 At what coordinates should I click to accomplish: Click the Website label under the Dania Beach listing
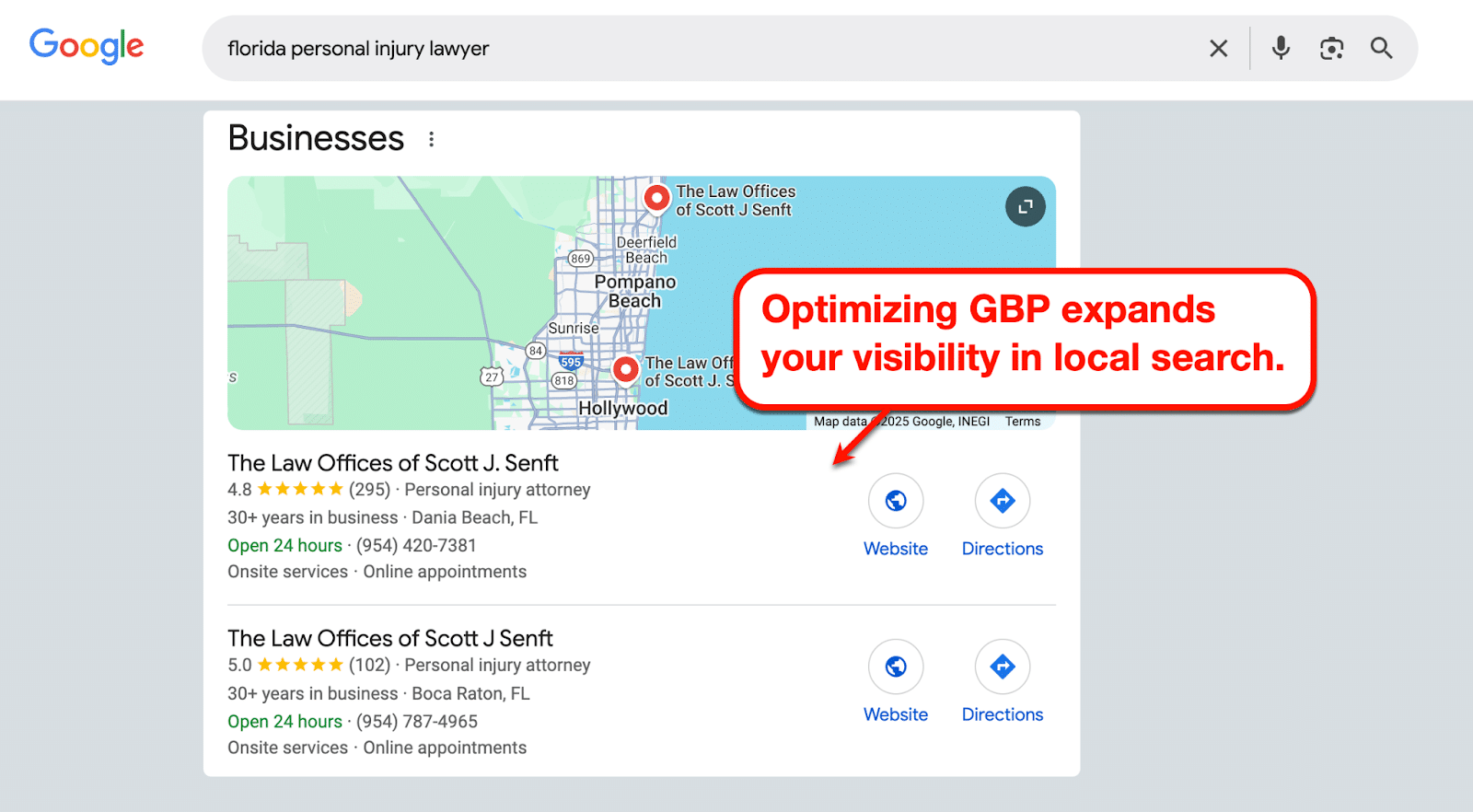coord(896,549)
